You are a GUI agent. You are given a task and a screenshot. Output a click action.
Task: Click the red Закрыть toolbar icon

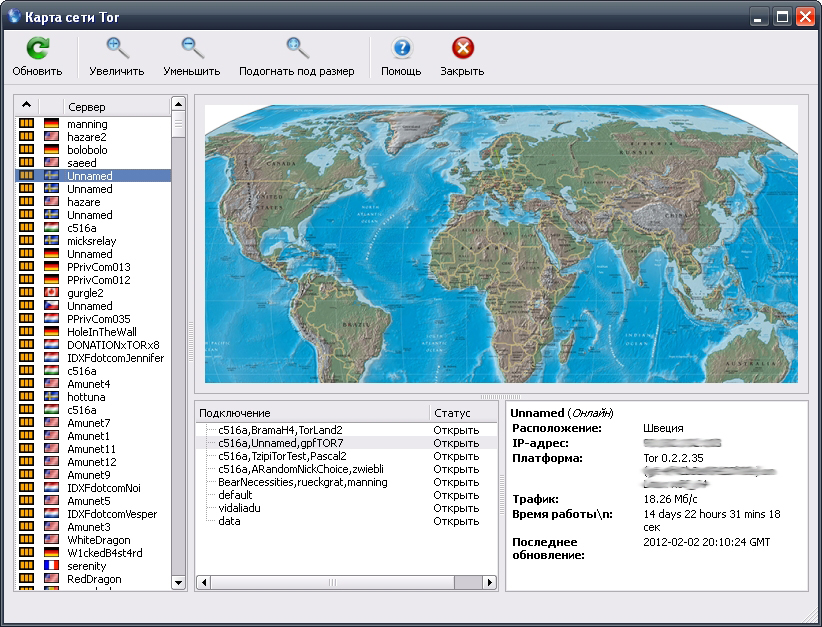462,48
